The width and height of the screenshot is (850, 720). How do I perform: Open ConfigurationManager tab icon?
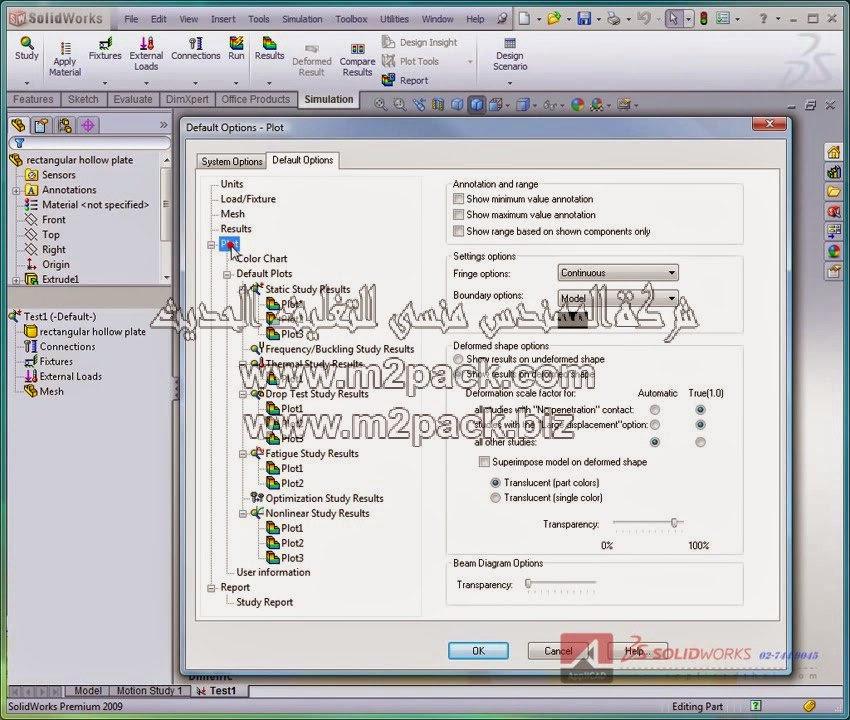[65, 126]
